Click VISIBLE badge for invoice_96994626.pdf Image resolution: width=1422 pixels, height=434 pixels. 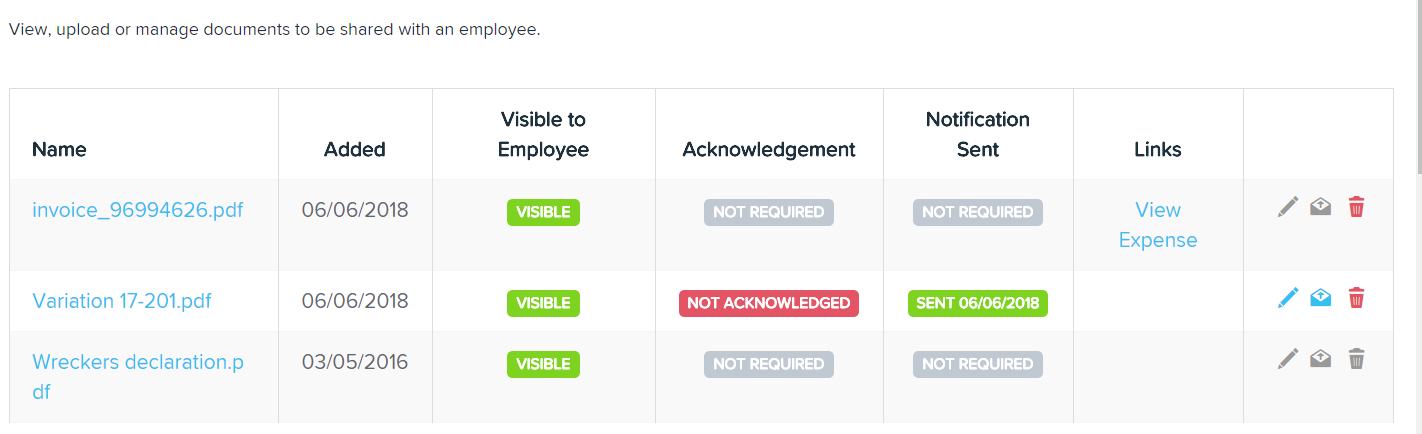[543, 212]
